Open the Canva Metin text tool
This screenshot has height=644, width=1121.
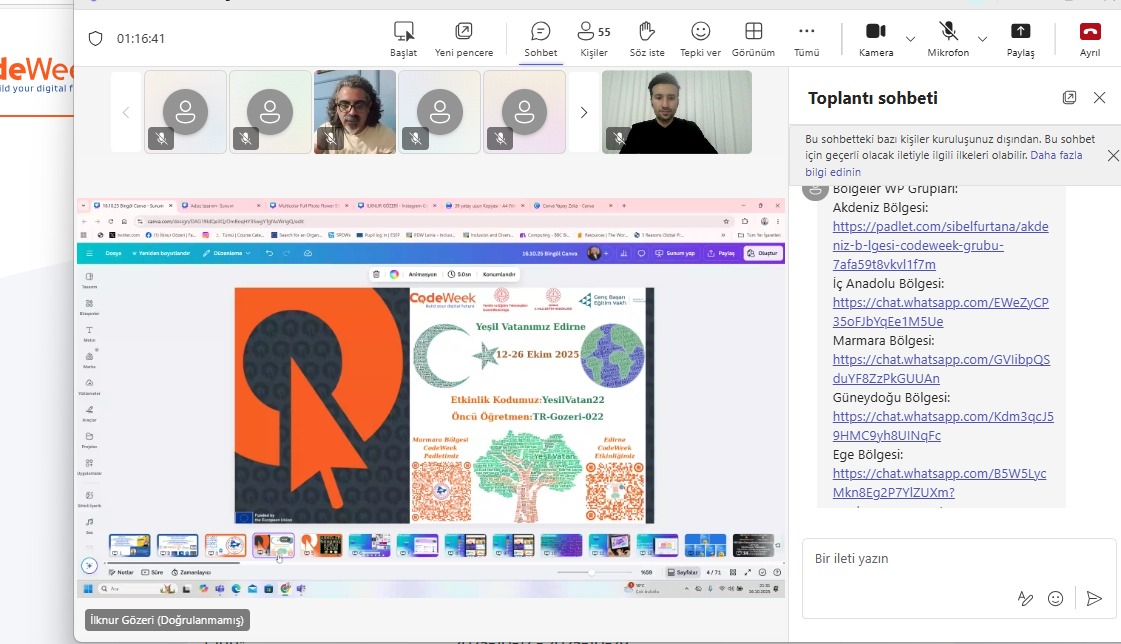tap(89, 334)
